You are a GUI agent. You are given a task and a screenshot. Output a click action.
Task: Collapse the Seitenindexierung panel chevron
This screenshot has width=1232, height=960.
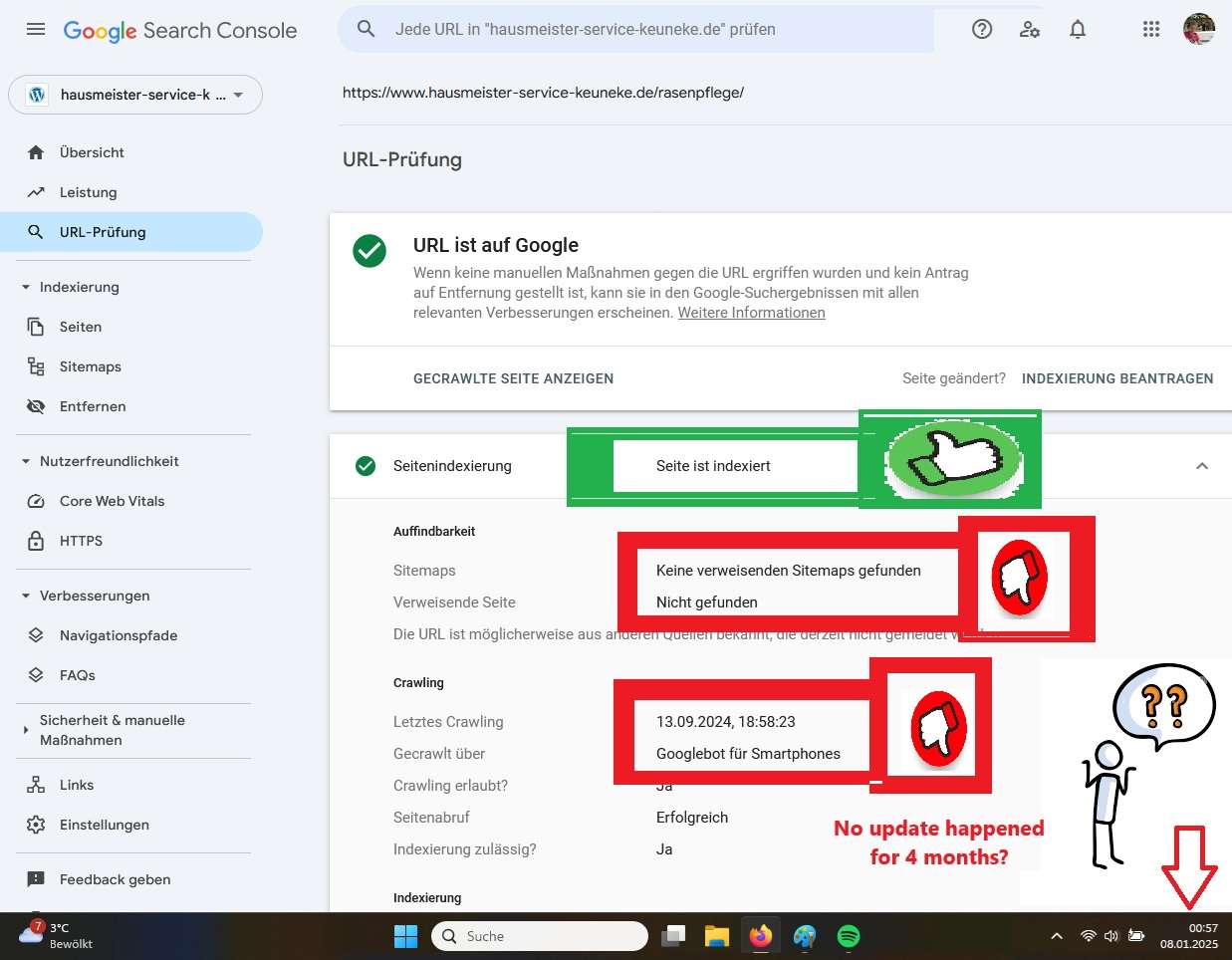(1202, 466)
